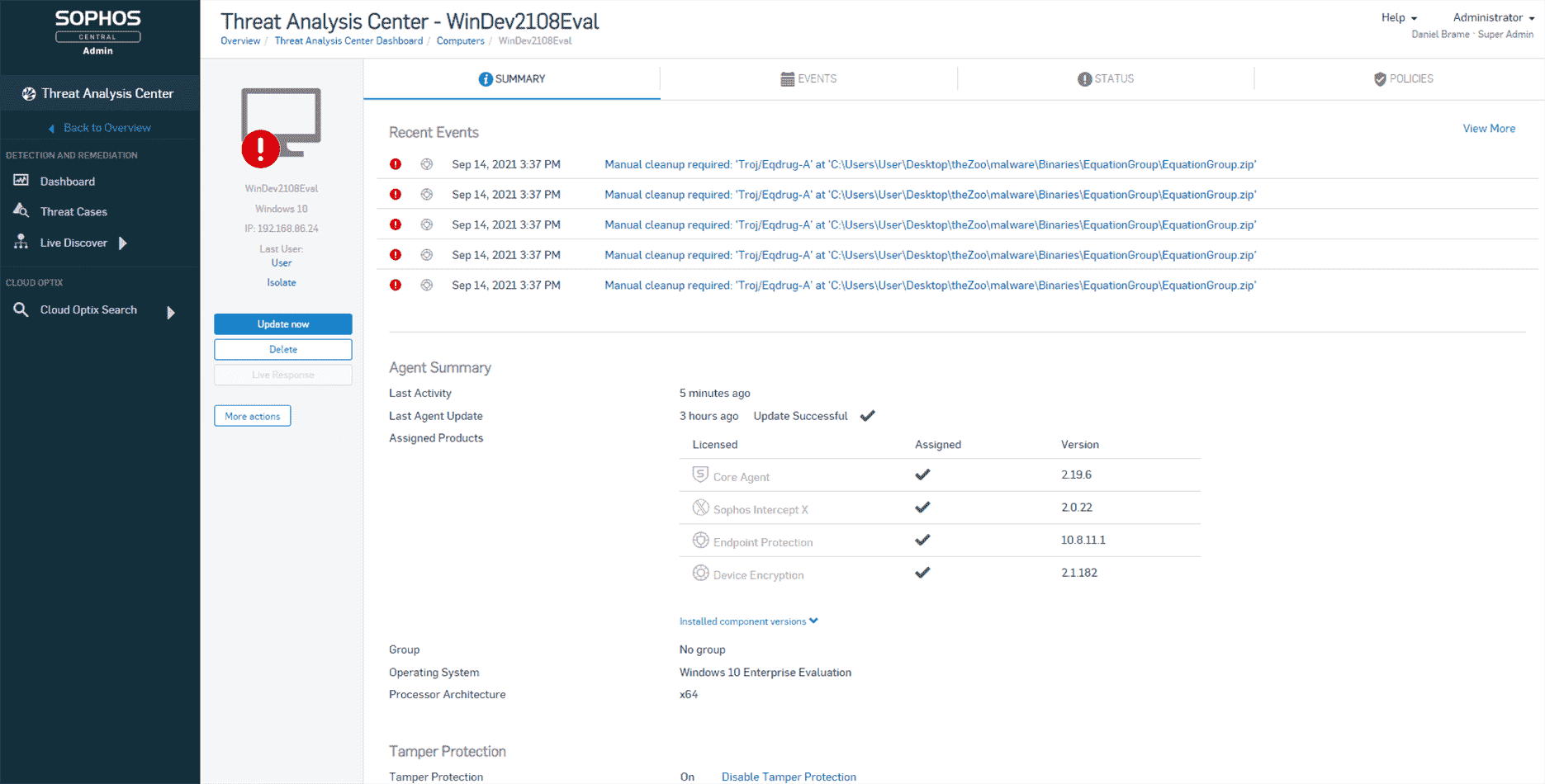Click version value '2.19.6'
Screen dimensions: 1545x784
click(1076, 475)
